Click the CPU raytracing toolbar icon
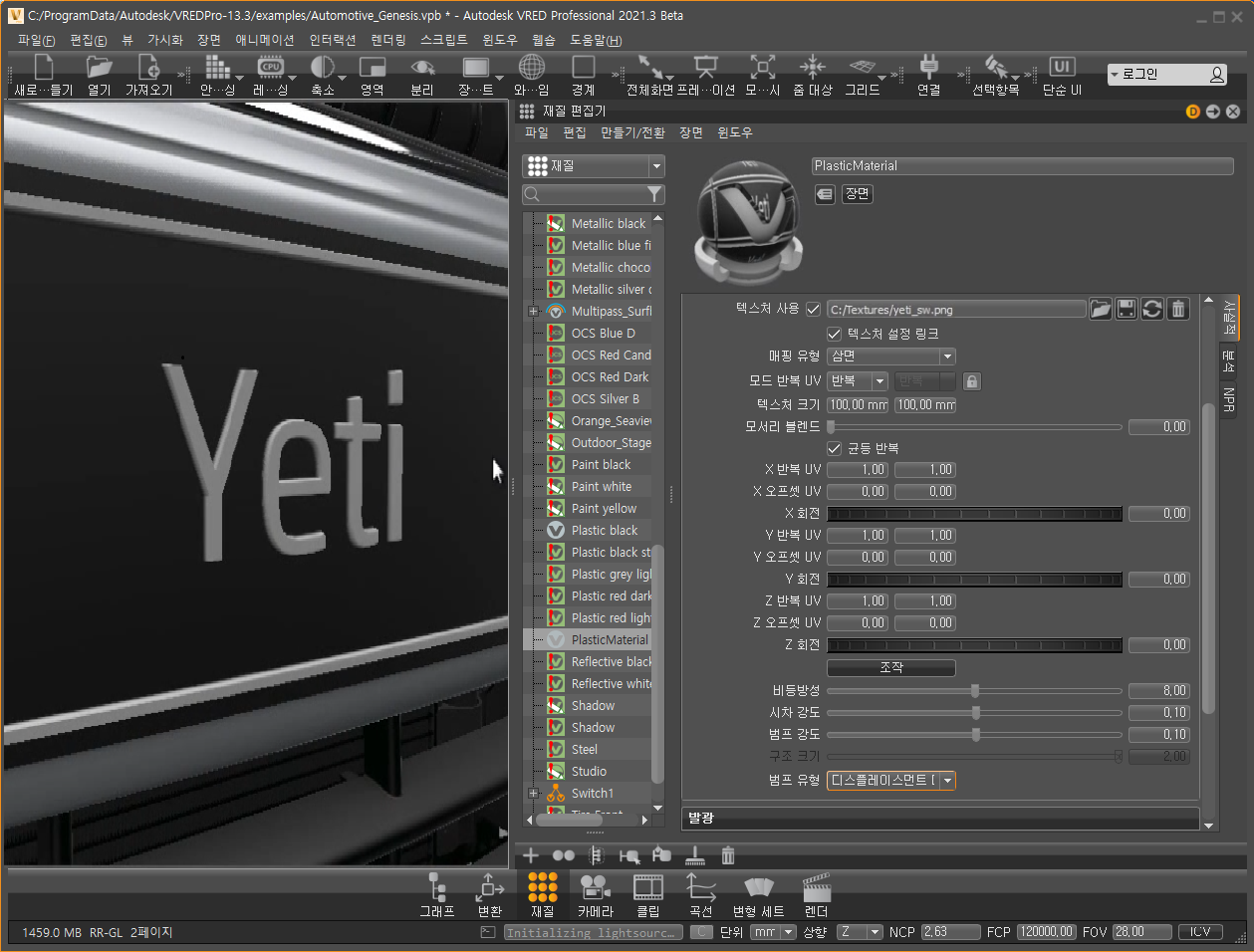This screenshot has width=1254, height=952. point(270,67)
